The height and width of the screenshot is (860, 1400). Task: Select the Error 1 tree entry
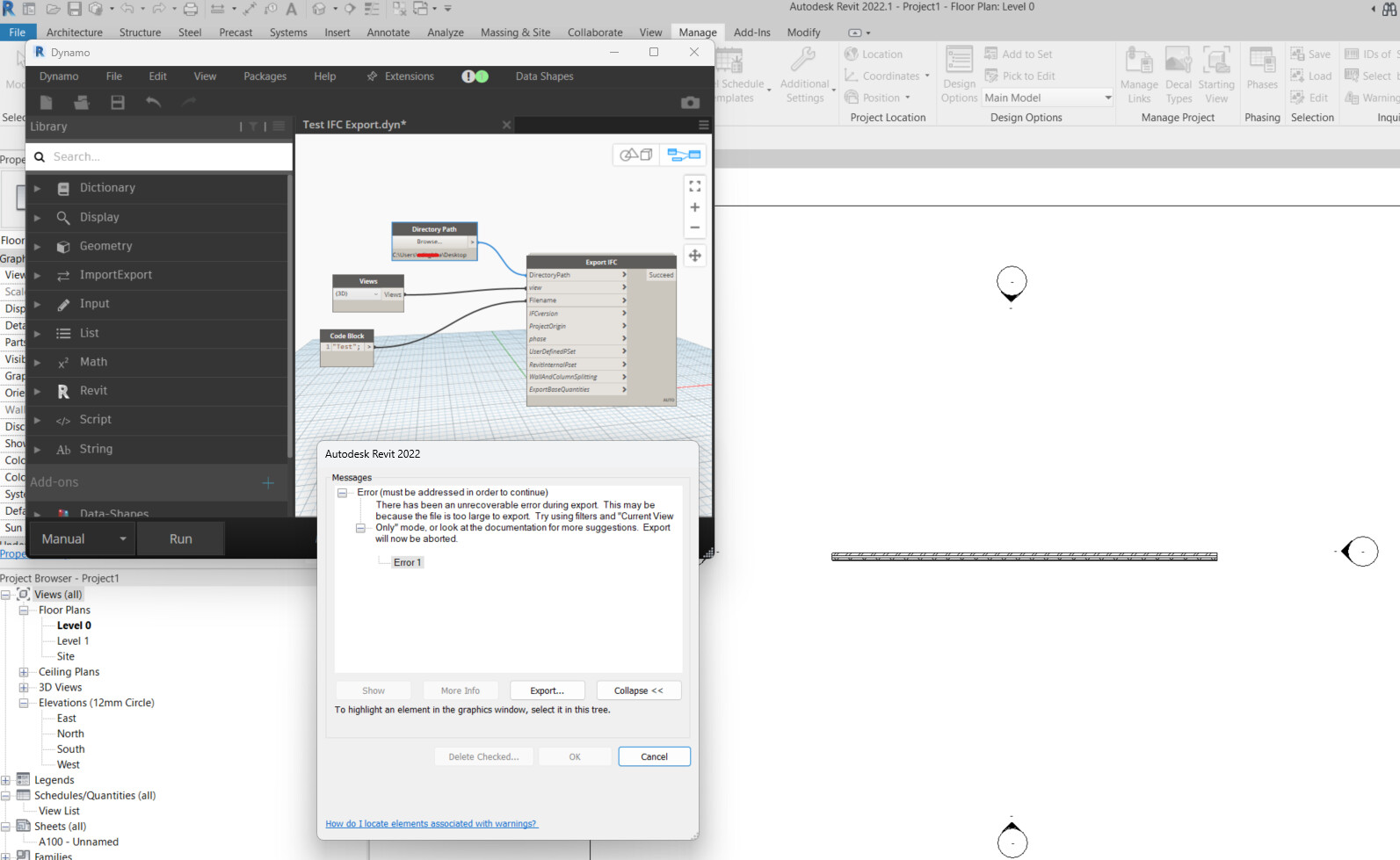408,562
